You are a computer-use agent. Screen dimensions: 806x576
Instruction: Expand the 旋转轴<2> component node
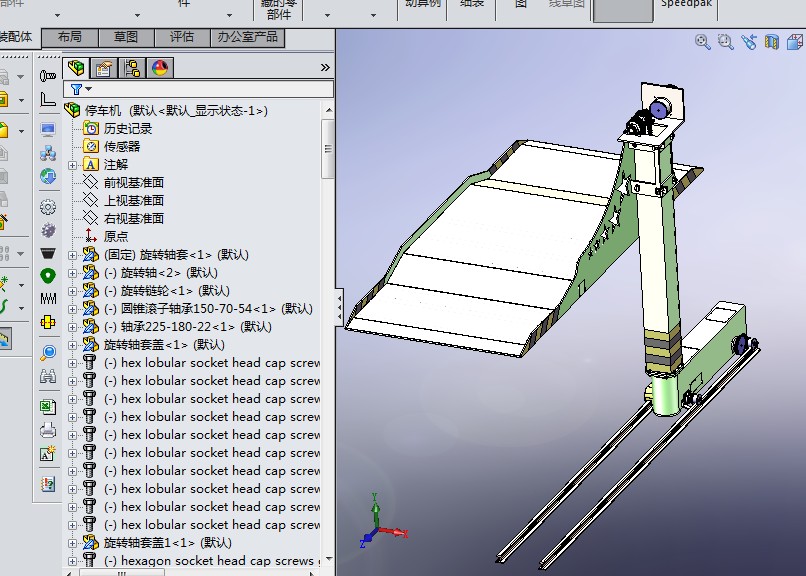point(72,273)
